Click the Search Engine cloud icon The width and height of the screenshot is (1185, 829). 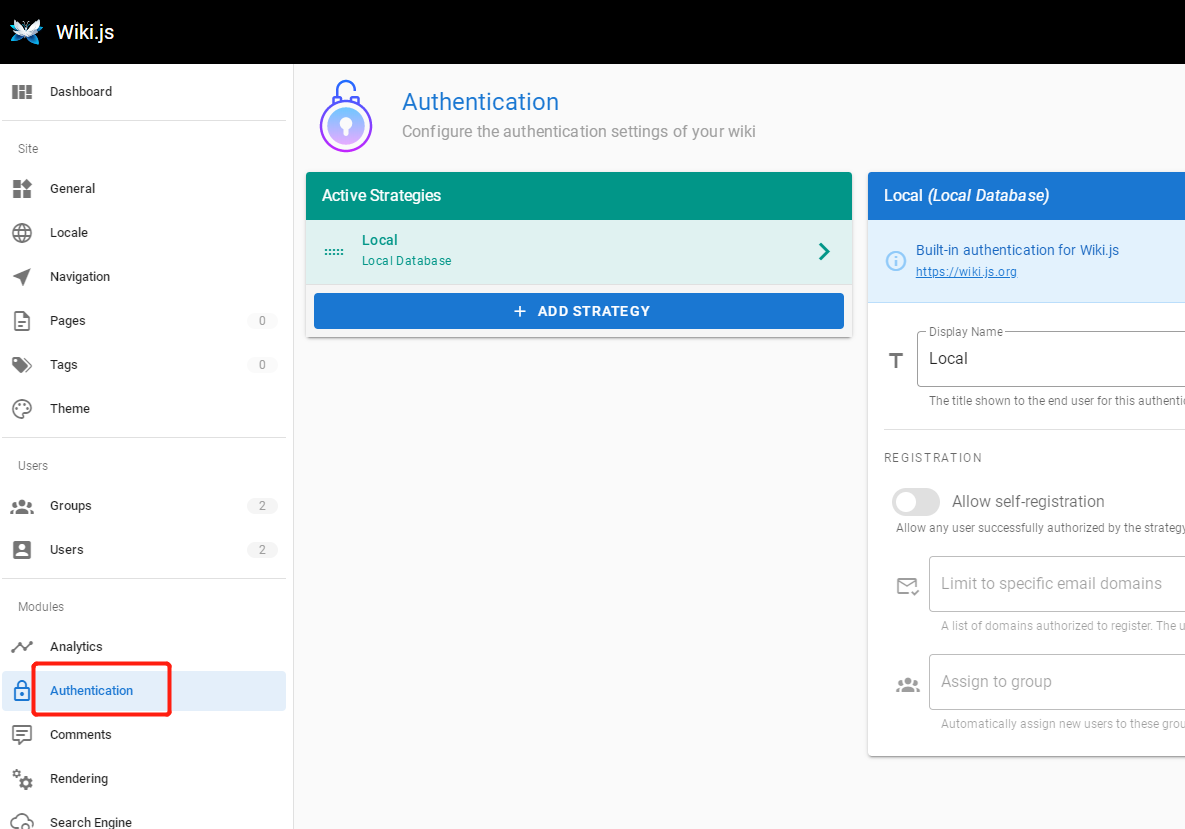click(22, 821)
